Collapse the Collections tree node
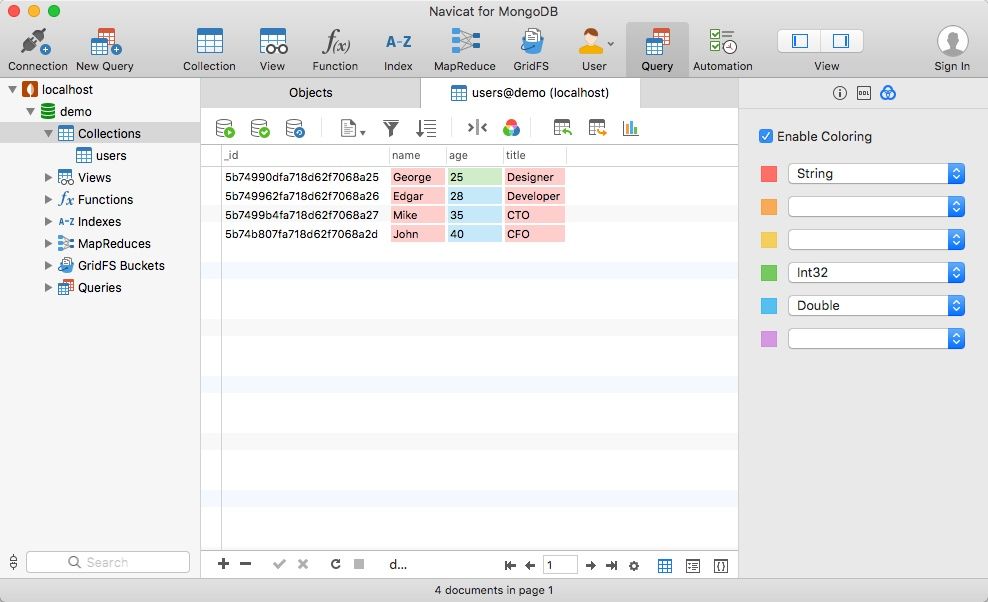This screenshot has width=988, height=602. pyautogui.click(x=48, y=134)
